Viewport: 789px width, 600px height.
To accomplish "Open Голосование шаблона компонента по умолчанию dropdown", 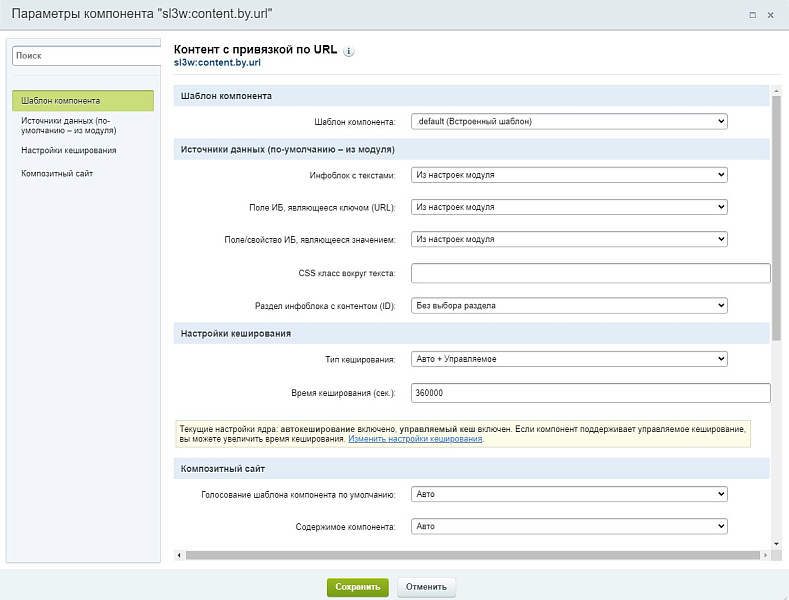I will point(568,494).
